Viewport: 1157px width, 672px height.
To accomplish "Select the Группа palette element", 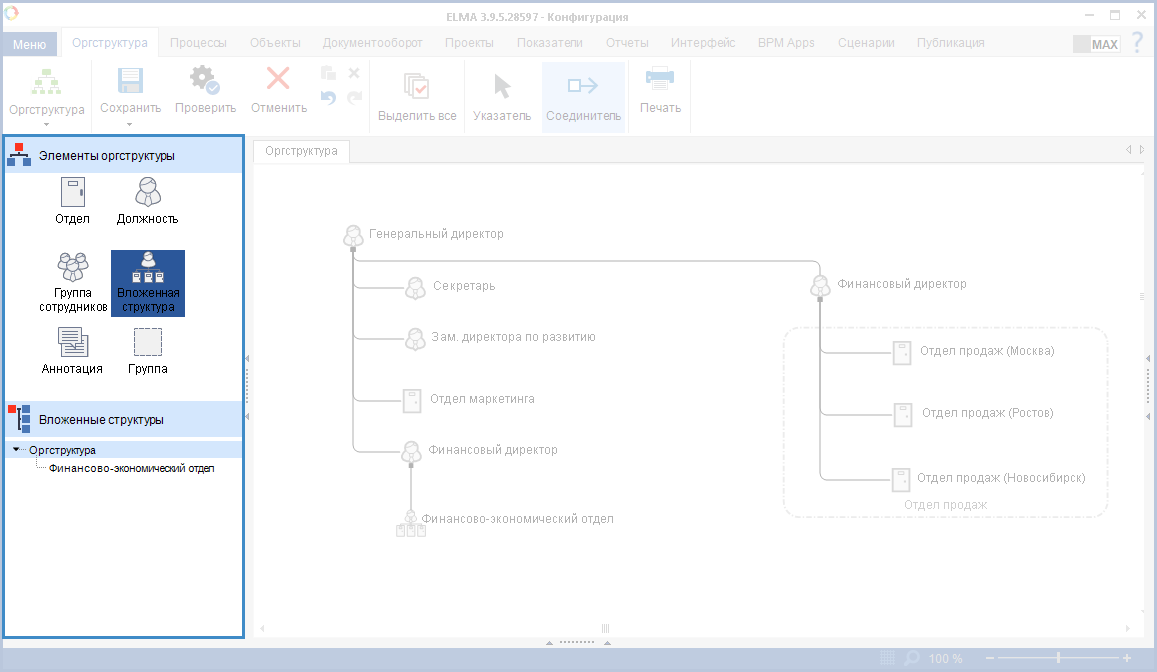I will tap(148, 351).
